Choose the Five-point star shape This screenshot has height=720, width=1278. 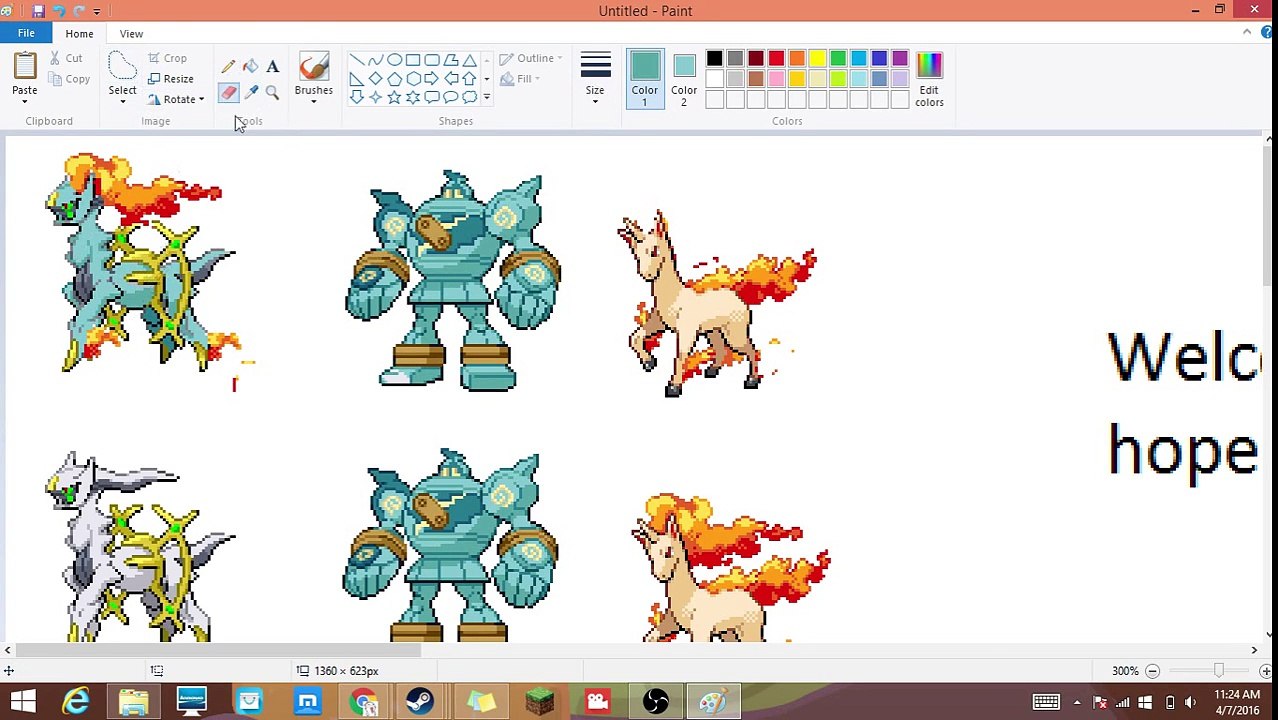coord(395,97)
